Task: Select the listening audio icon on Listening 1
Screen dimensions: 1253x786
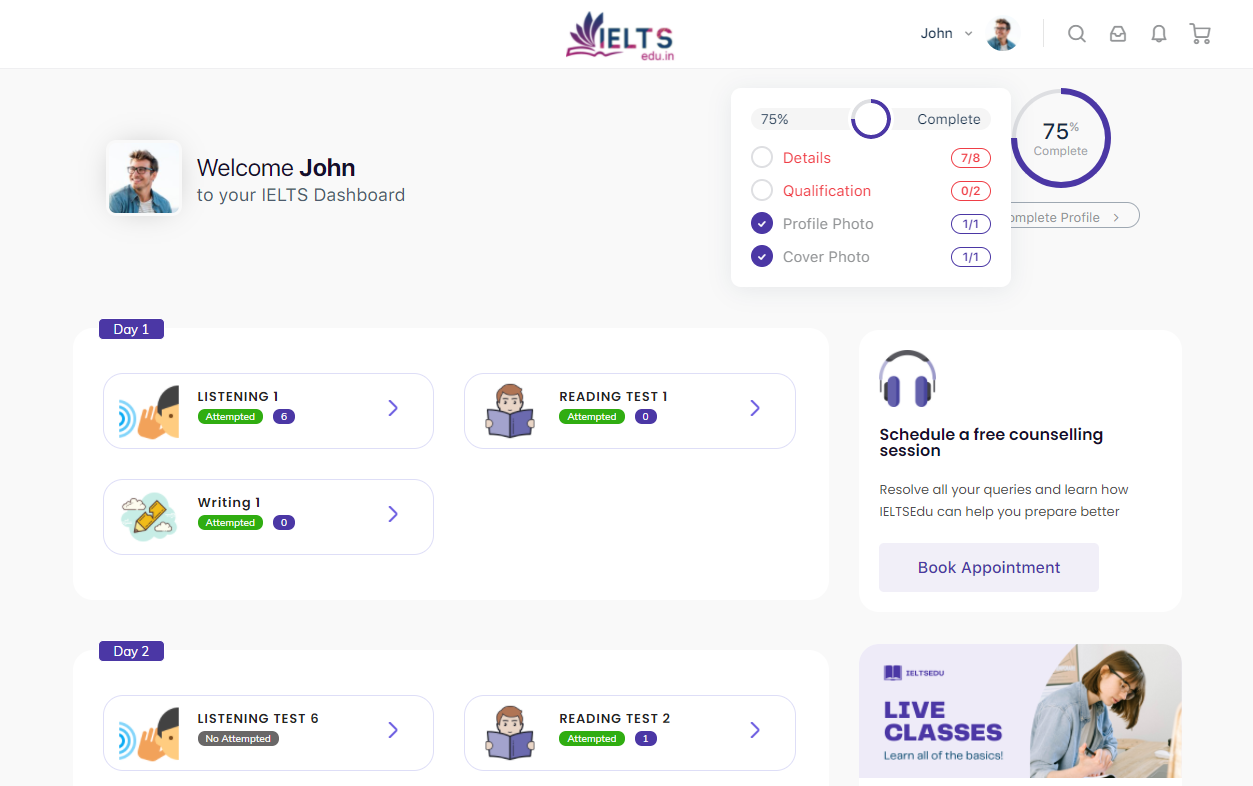Action: [150, 411]
